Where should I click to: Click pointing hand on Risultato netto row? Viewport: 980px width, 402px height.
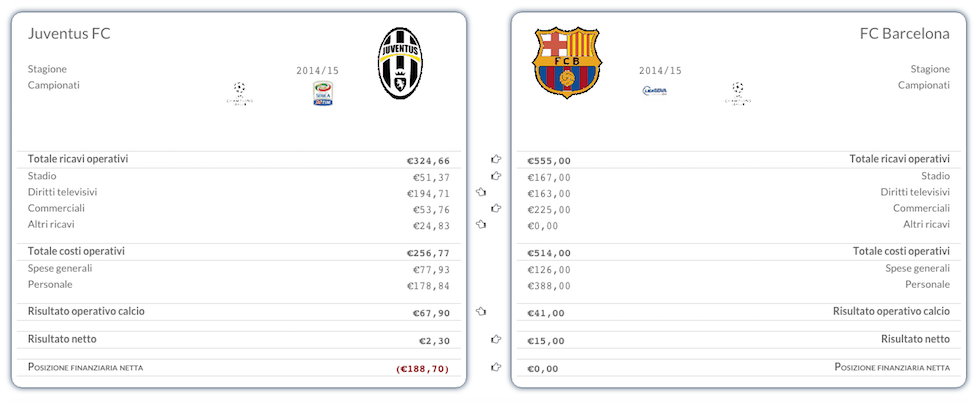pyautogui.click(x=495, y=340)
